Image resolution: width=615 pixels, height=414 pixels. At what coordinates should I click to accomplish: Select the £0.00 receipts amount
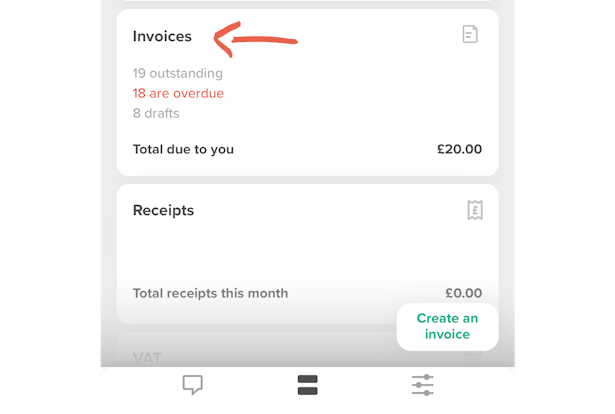pyautogui.click(x=463, y=293)
